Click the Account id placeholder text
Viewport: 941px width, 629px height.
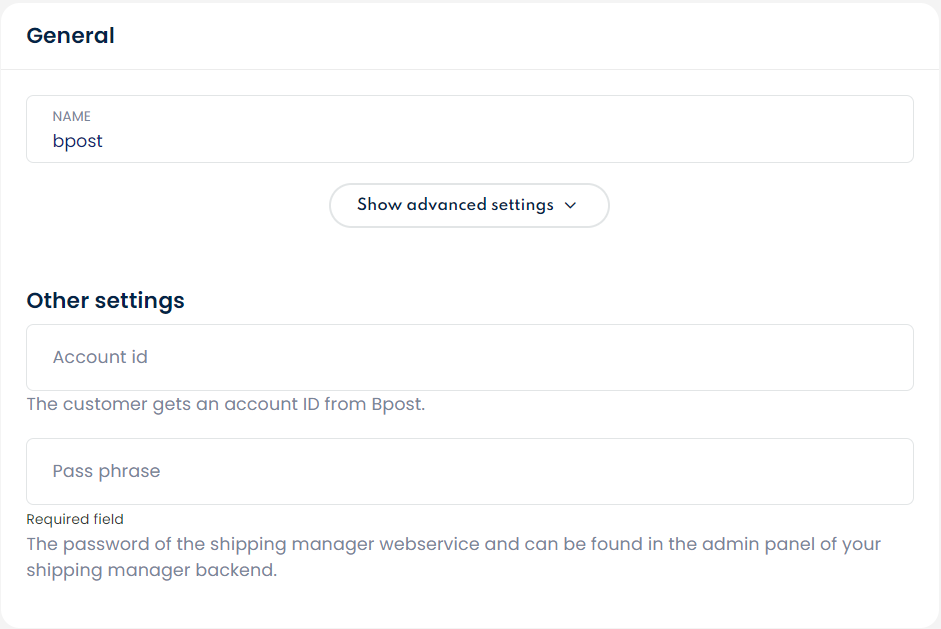(100, 357)
